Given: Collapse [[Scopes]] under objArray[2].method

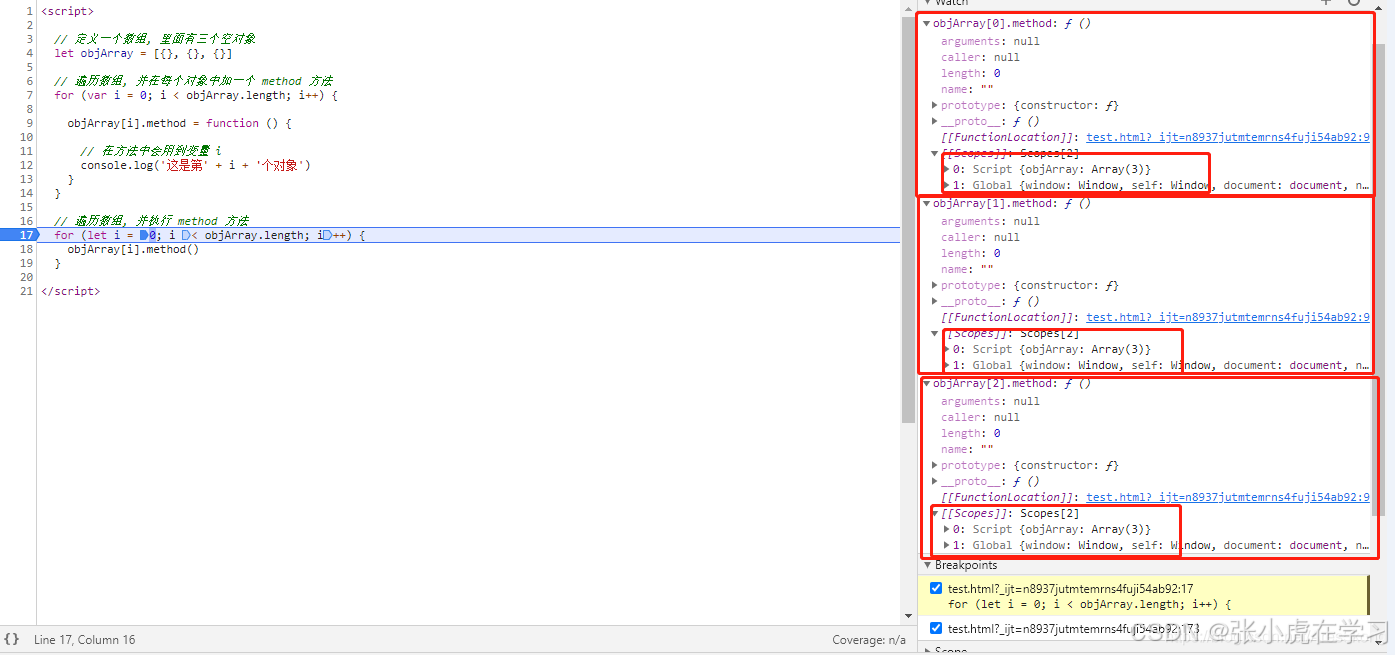Looking at the screenshot, I should pyautogui.click(x=935, y=513).
